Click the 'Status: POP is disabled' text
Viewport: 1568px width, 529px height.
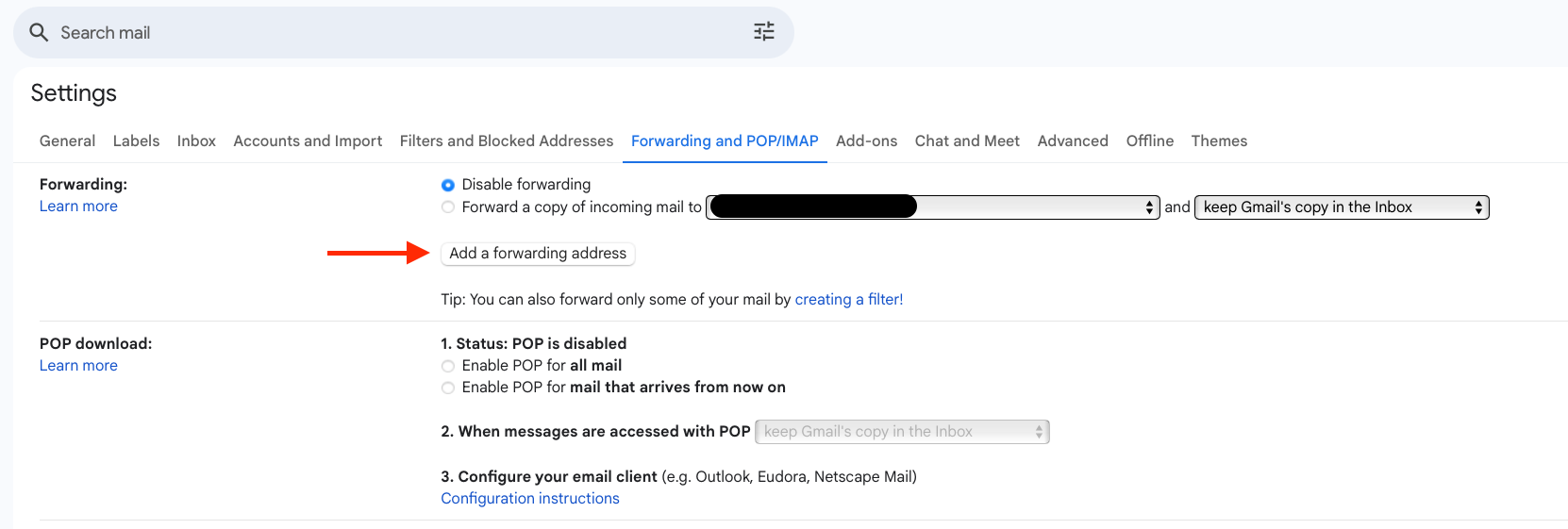[x=541, y=343]
